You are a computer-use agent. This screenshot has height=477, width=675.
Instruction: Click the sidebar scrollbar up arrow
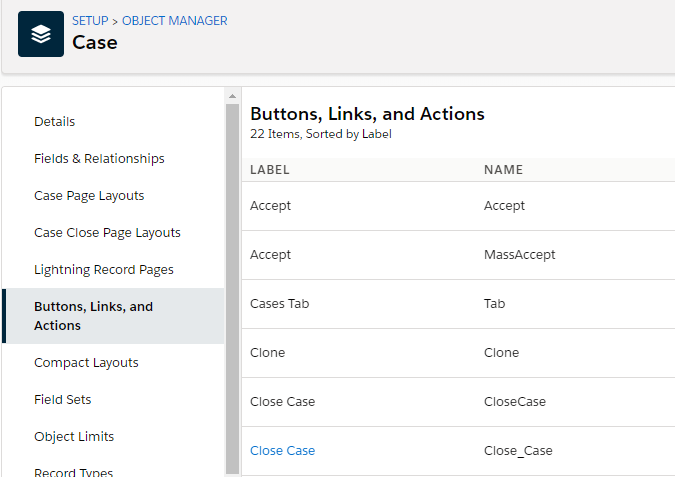point(232,96)
